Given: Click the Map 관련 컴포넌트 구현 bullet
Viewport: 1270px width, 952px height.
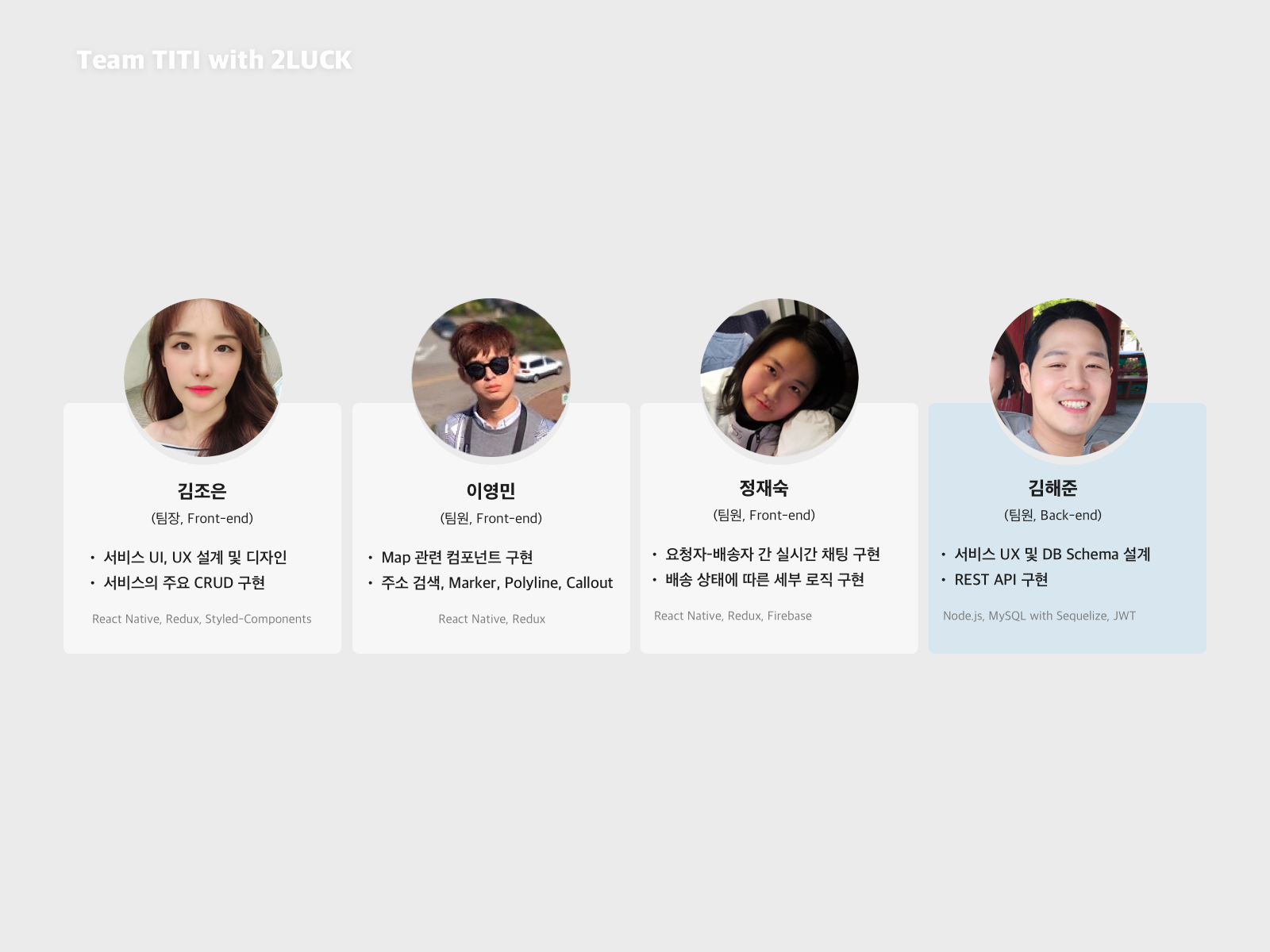Looking at the screenshot, I should 457,558.
